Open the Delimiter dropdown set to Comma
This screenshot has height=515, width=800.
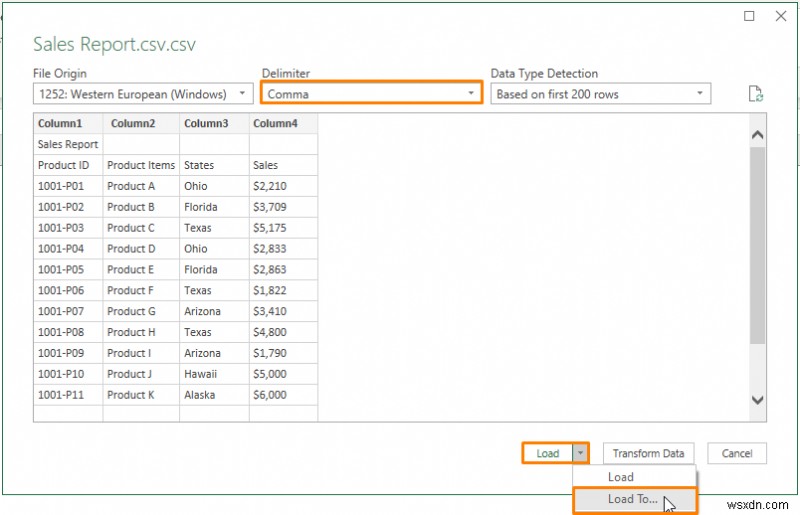[x=371, y=93]
